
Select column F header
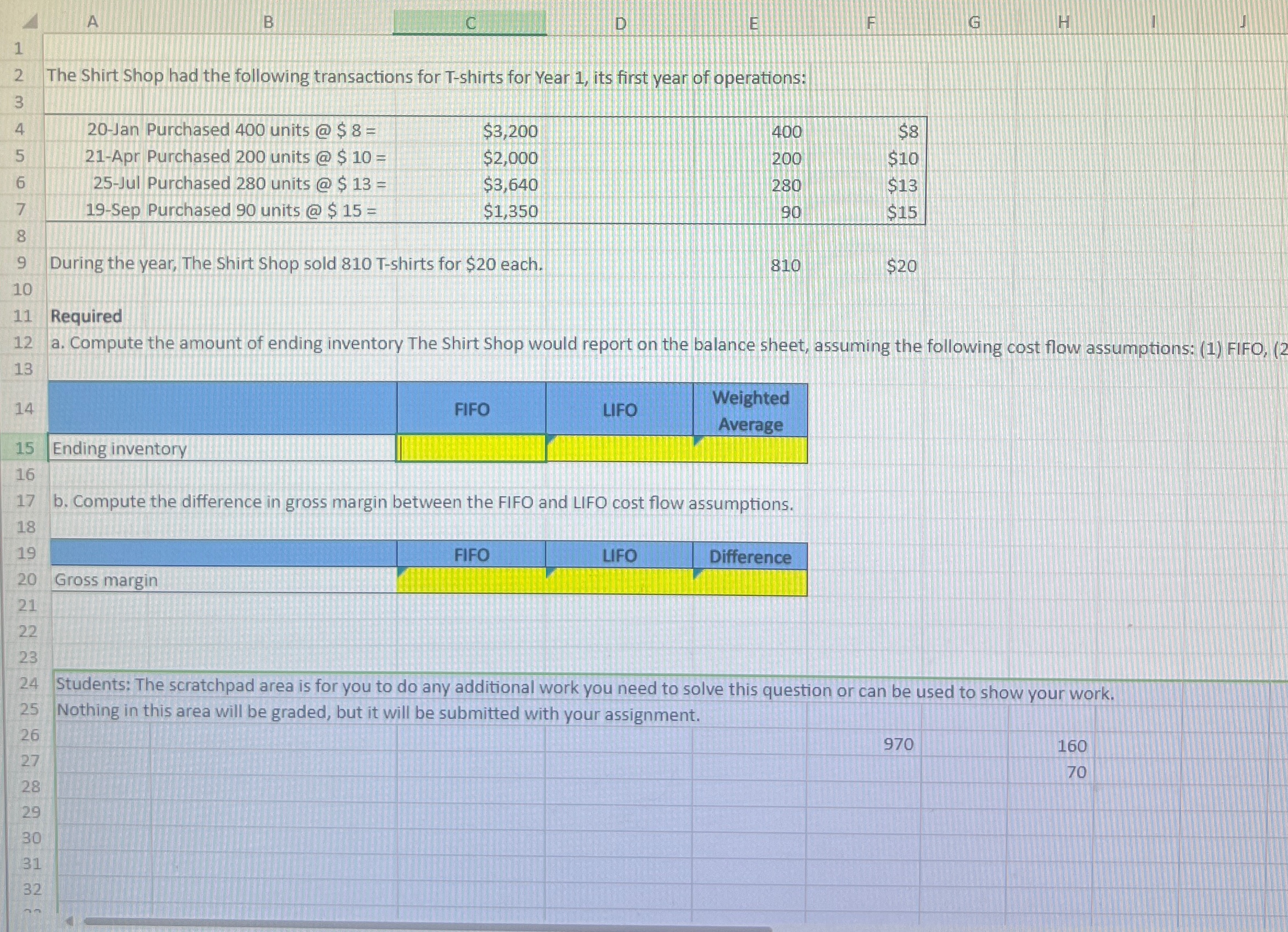click(870, 23)
